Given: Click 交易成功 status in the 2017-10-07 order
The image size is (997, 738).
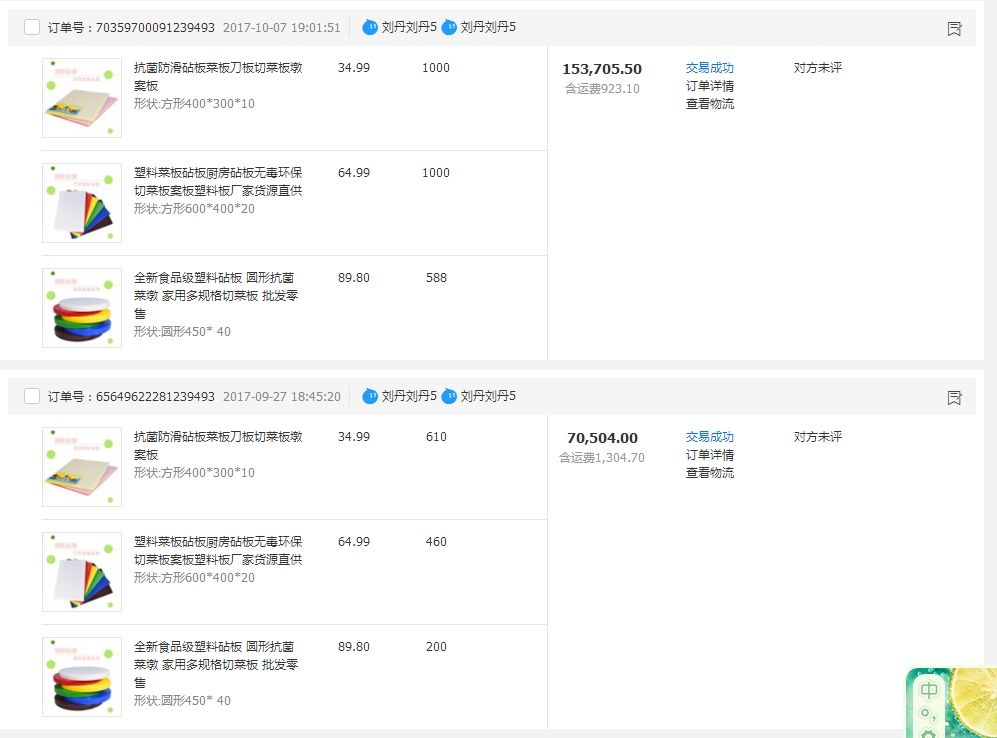Looking at the screenshot, I should click(709, 68).
